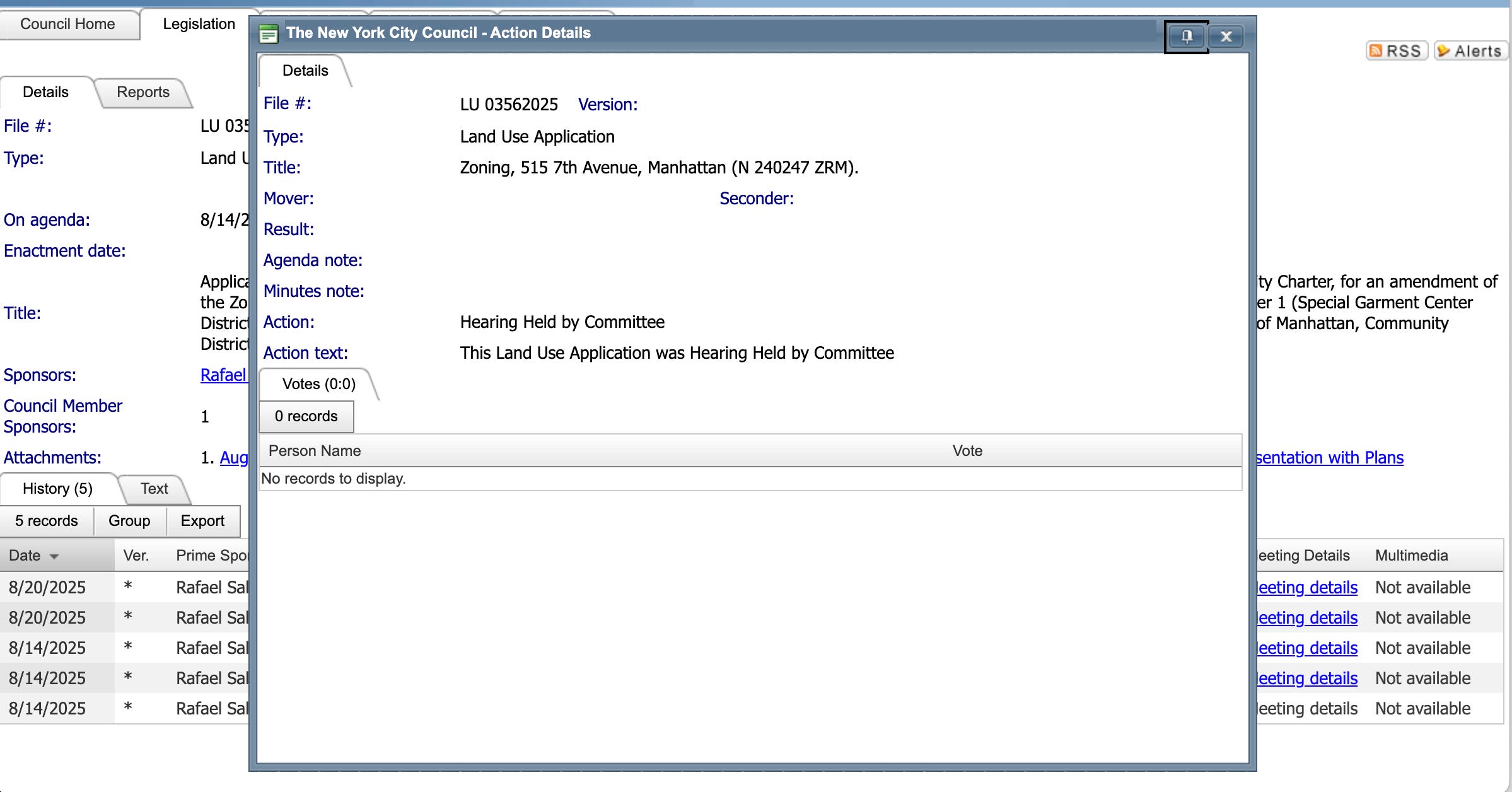
Task: Click the Export button
Action: coord(202,521)
